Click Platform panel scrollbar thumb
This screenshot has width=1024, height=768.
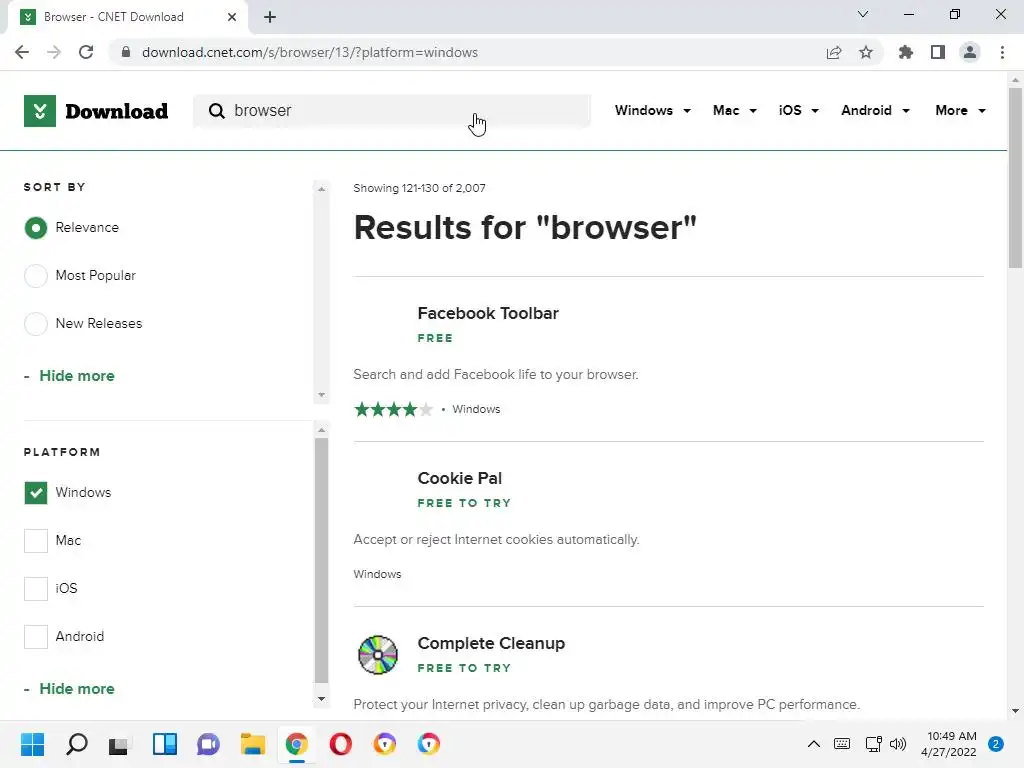(x=321, y=560)
